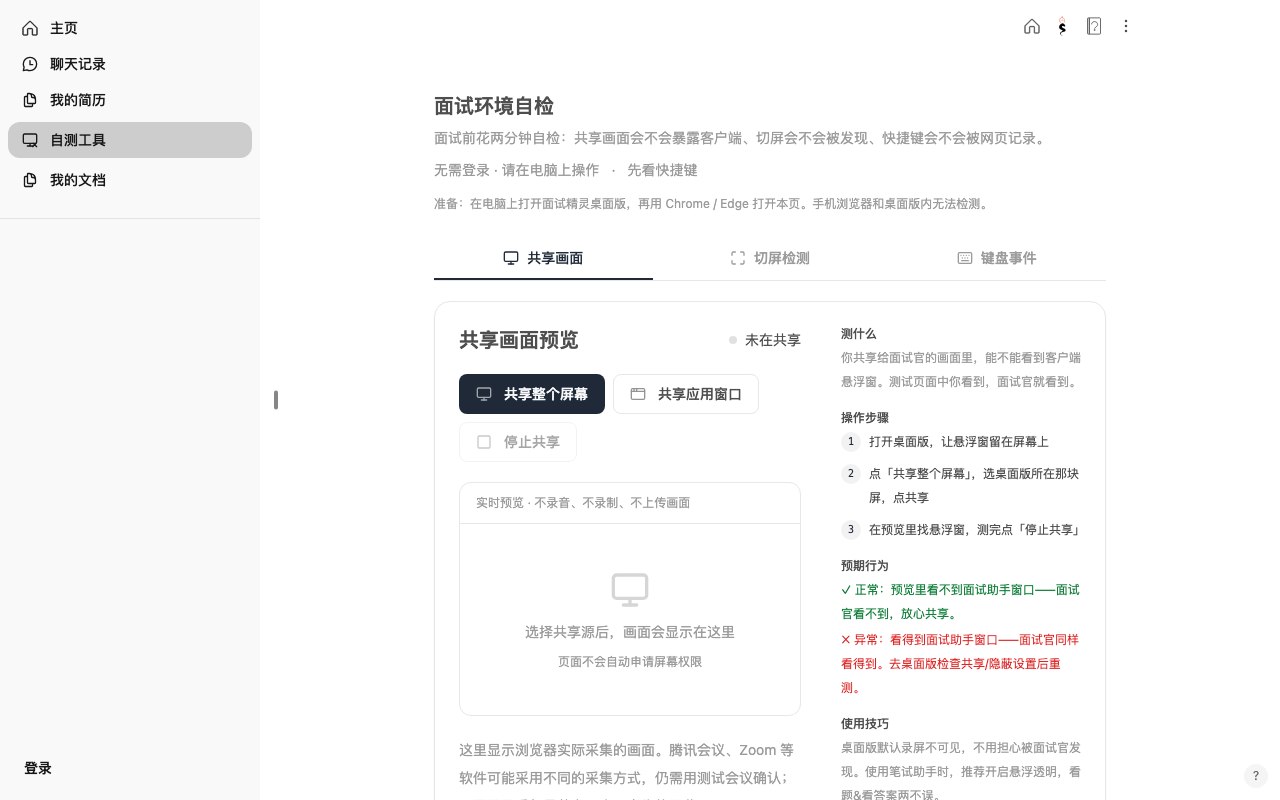This screenshot has width=1280, height=800.
Task: Open 聊天记录 in the sidebar
Action: point(130,64)
